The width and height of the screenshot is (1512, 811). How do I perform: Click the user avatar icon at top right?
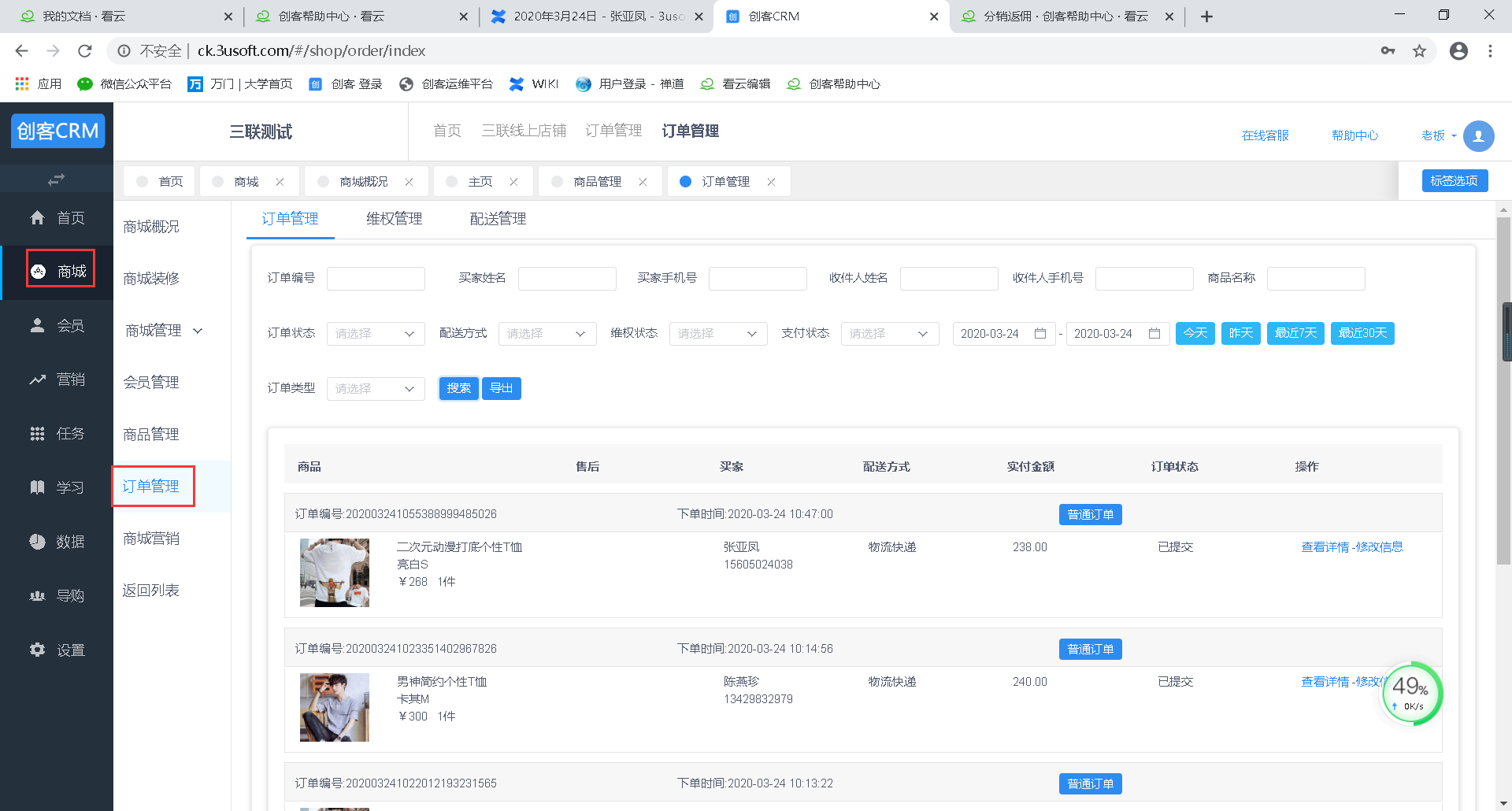pos(1478,135)
